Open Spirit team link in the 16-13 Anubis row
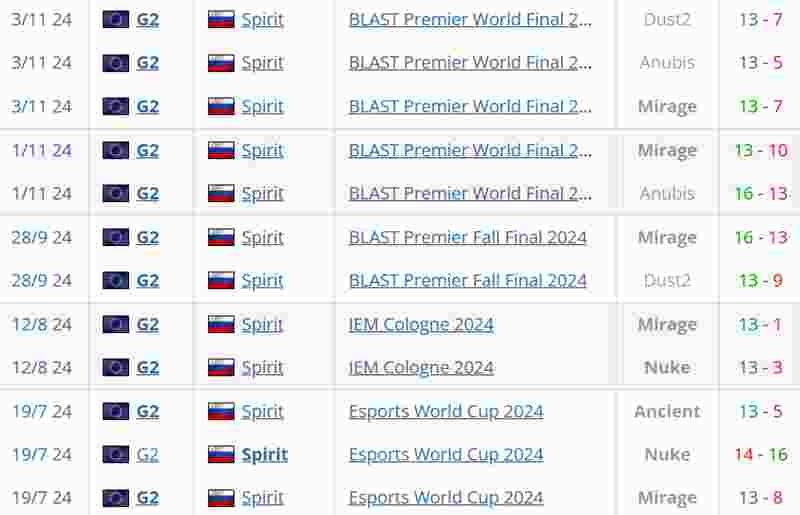Viewport: 800px width, 515px height. pos(262,193)
